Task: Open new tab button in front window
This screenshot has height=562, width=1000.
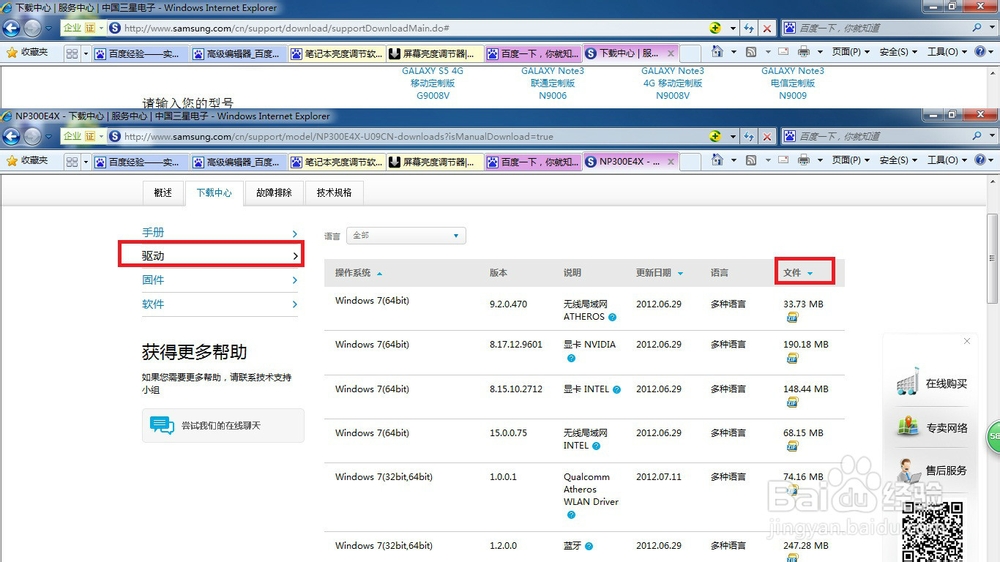Action: pos(690,162)
